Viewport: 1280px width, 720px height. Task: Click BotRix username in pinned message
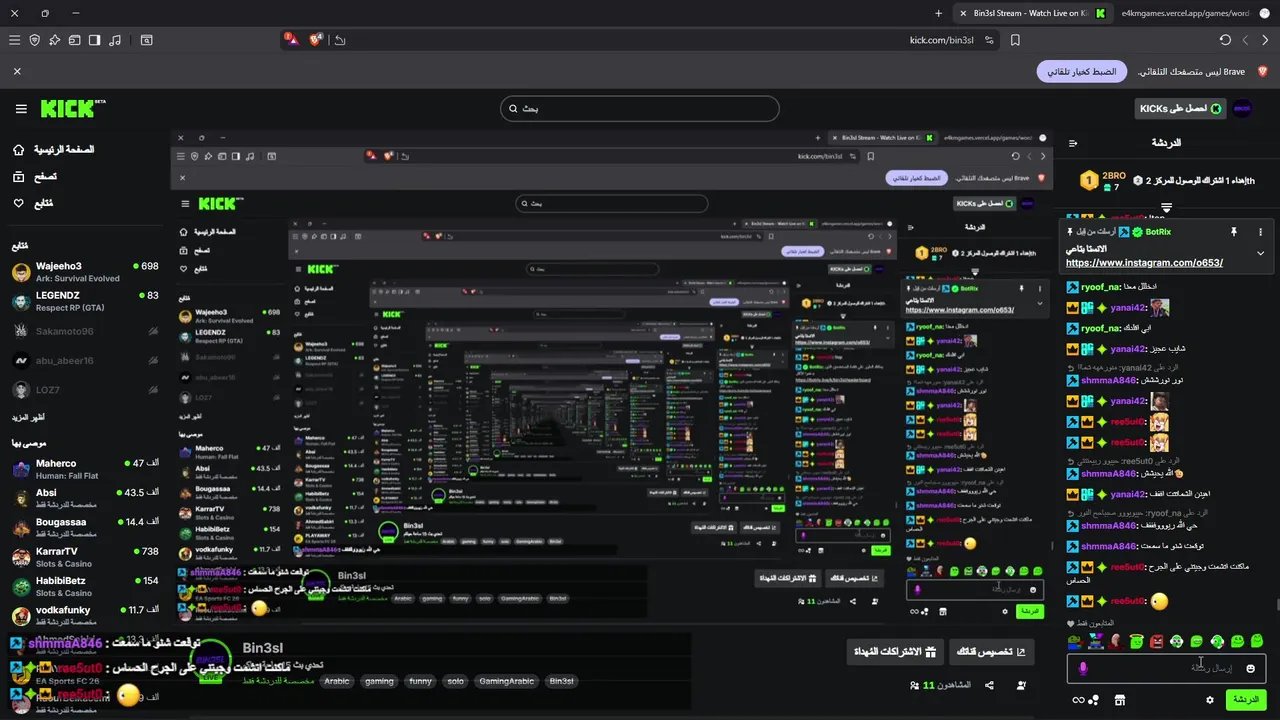[1158, 232]
